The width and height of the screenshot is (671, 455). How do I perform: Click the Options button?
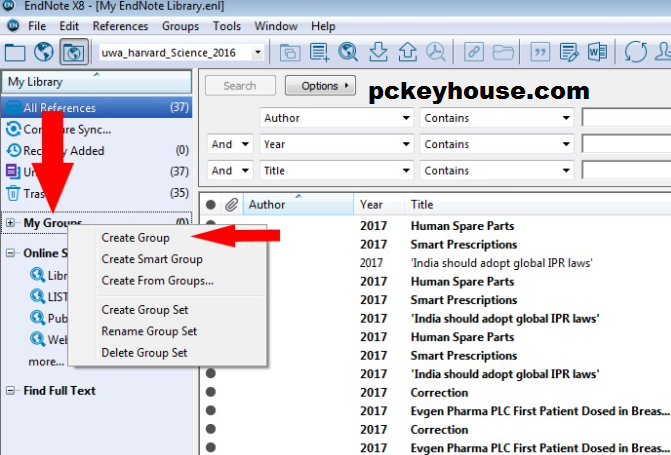[x=320, y=86]
